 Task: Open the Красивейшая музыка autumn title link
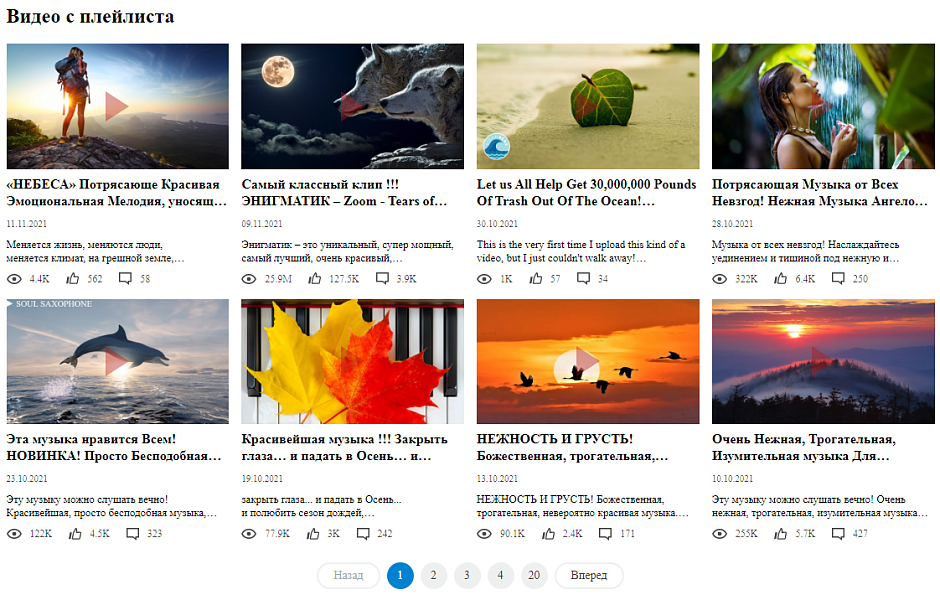point(344,447)
